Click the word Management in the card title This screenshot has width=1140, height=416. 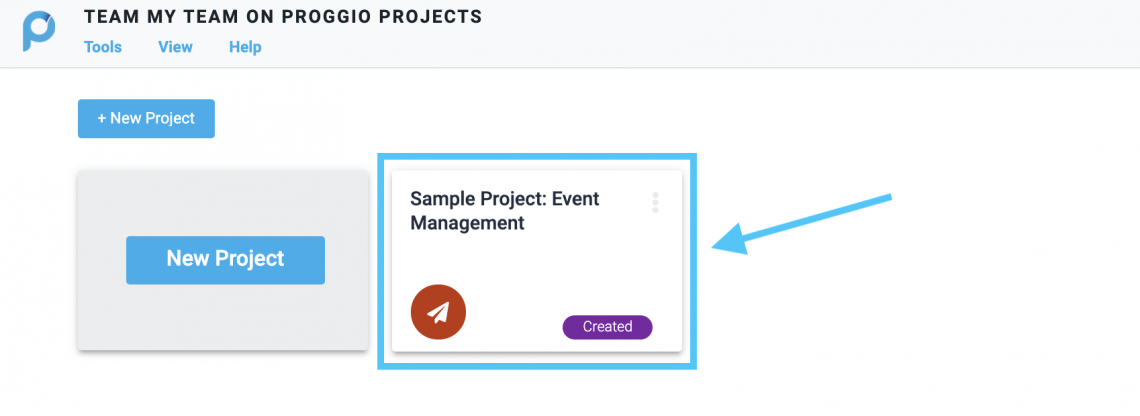click(x=467, y=223)
